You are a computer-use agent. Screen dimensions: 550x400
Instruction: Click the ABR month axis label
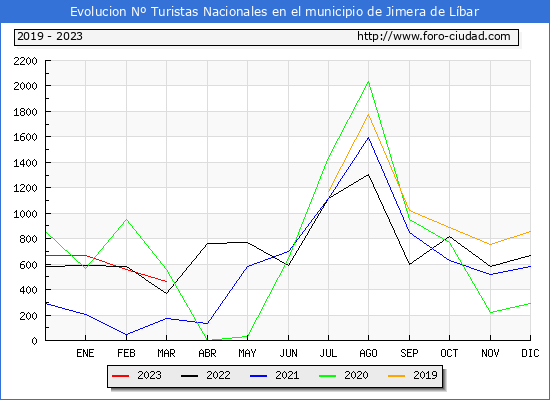click(x=207, y=353)
